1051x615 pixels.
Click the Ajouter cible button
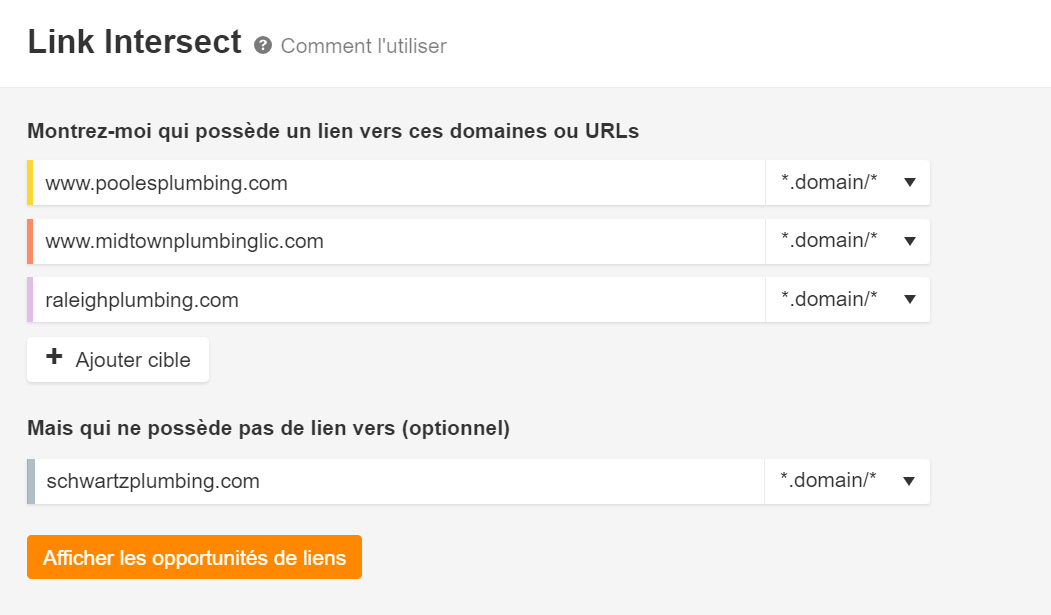(117, 358)
